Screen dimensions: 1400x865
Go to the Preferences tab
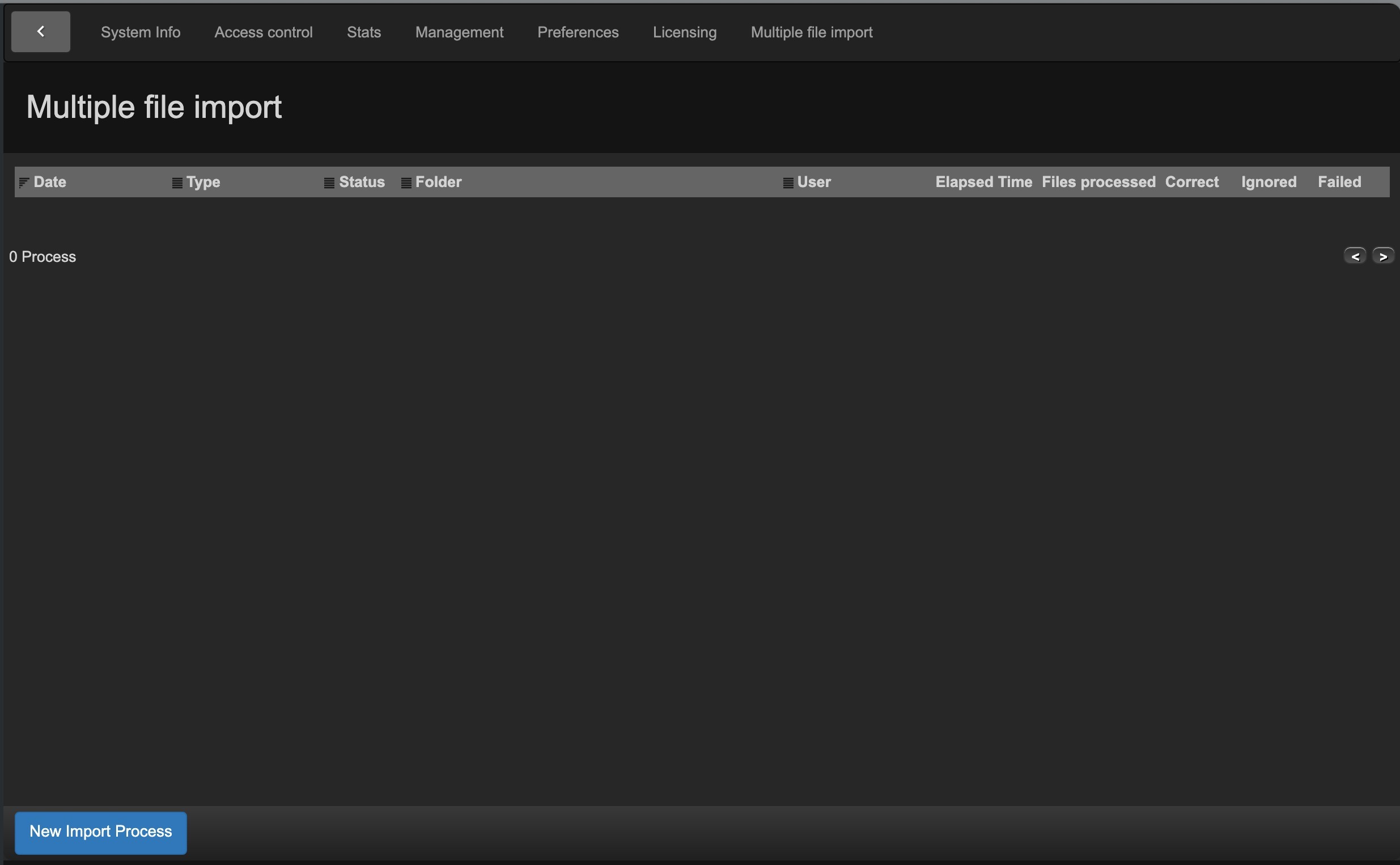[578, 33]
